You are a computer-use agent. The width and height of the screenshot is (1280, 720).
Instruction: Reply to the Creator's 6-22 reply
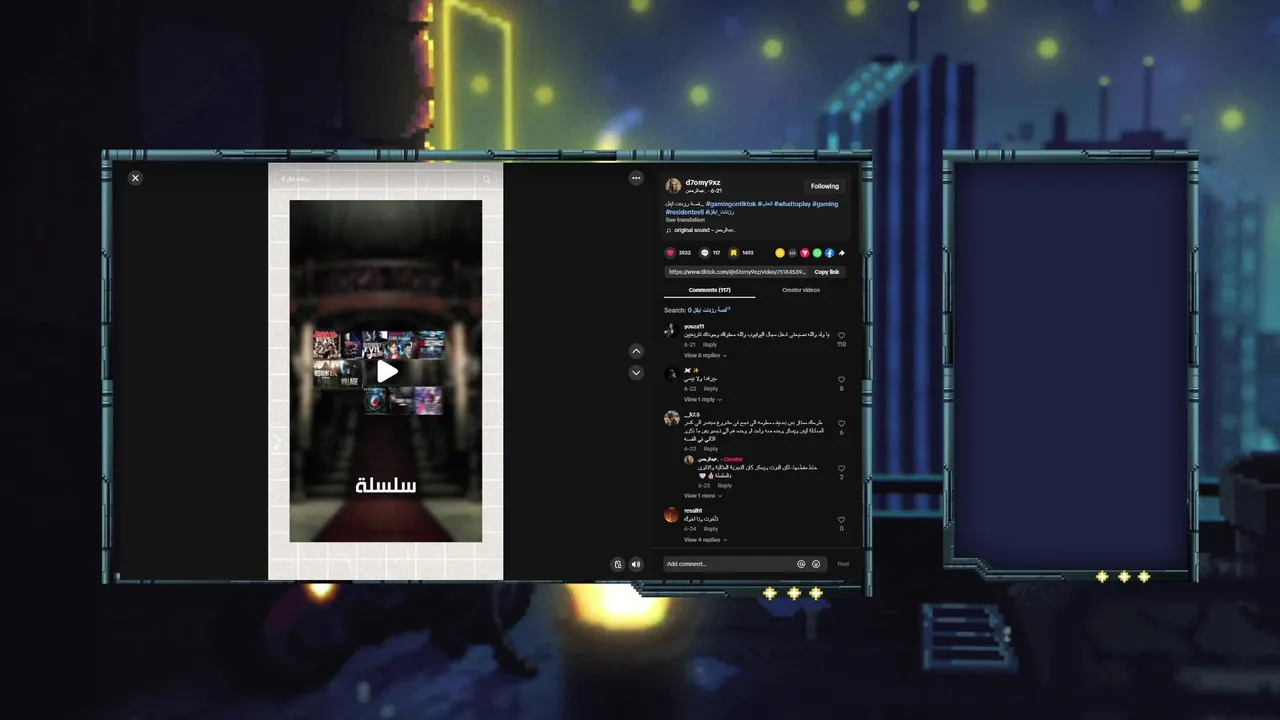(x=724, y=485)
